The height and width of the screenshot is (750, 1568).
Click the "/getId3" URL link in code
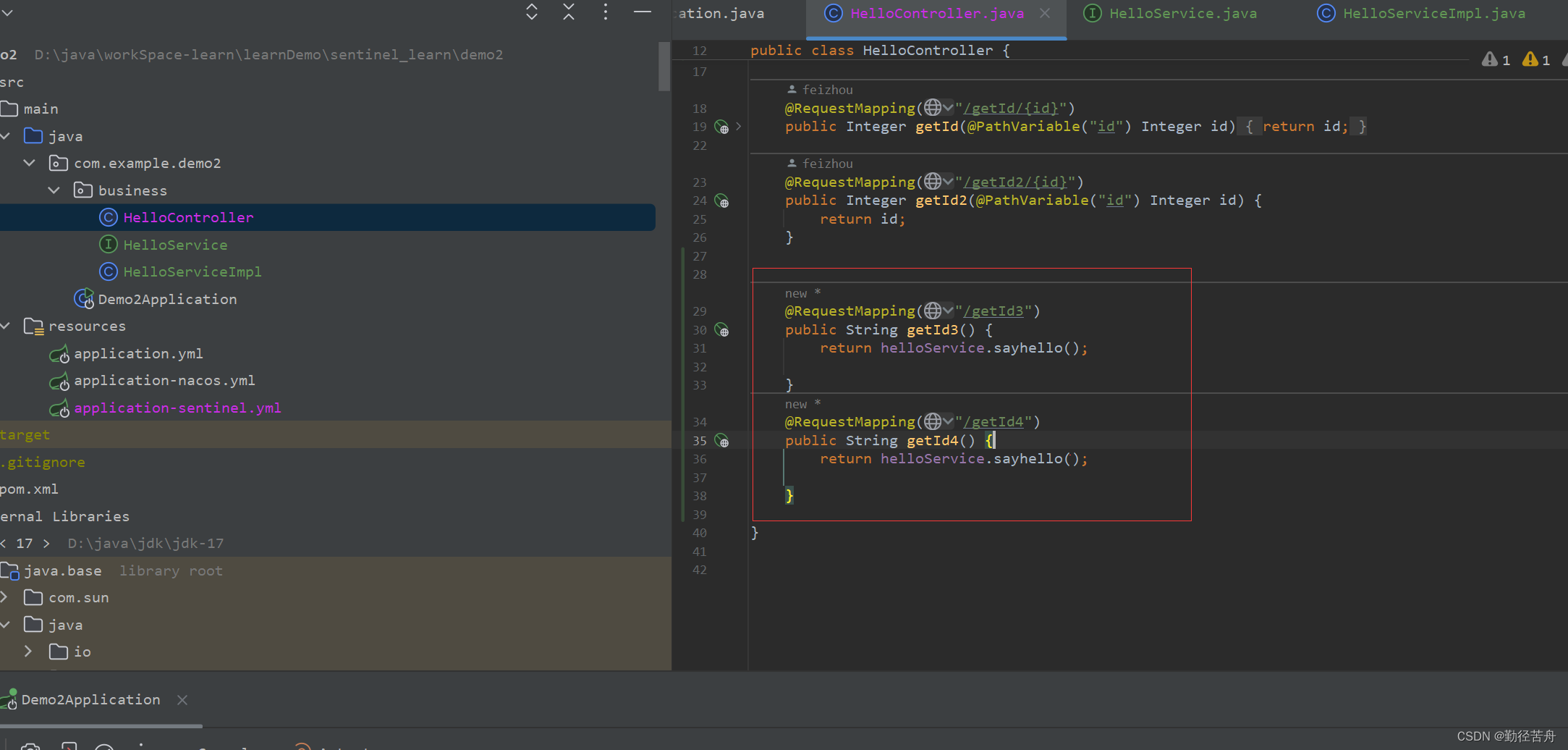993,311
